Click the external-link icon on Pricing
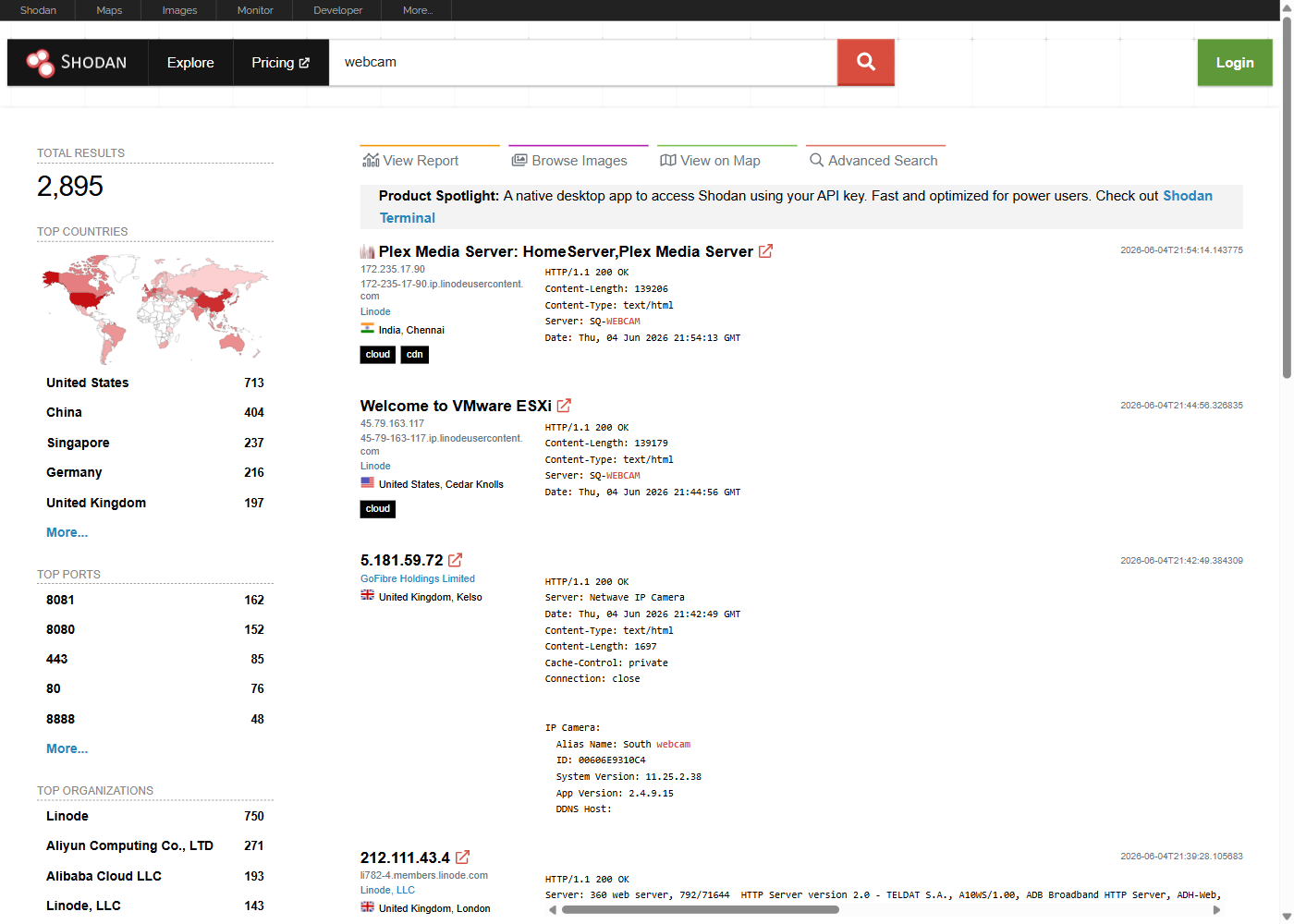This screenshot has width=1294, height=924. coord(304,63)
